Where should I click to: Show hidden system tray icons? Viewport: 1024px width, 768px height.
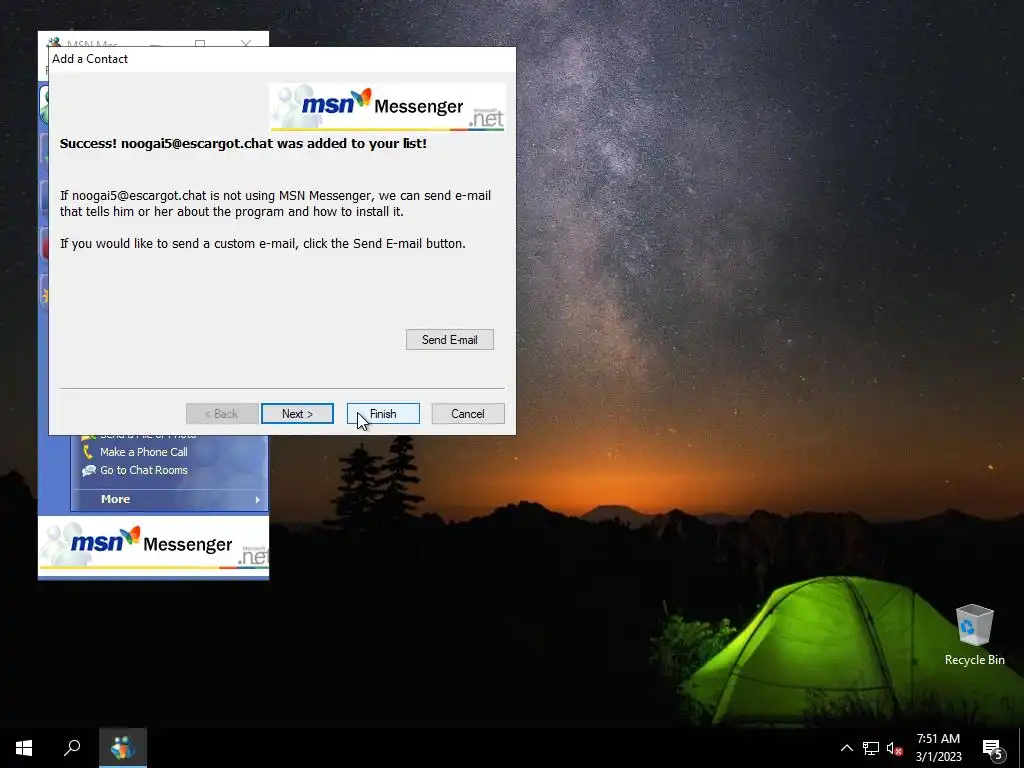[846, 748]
